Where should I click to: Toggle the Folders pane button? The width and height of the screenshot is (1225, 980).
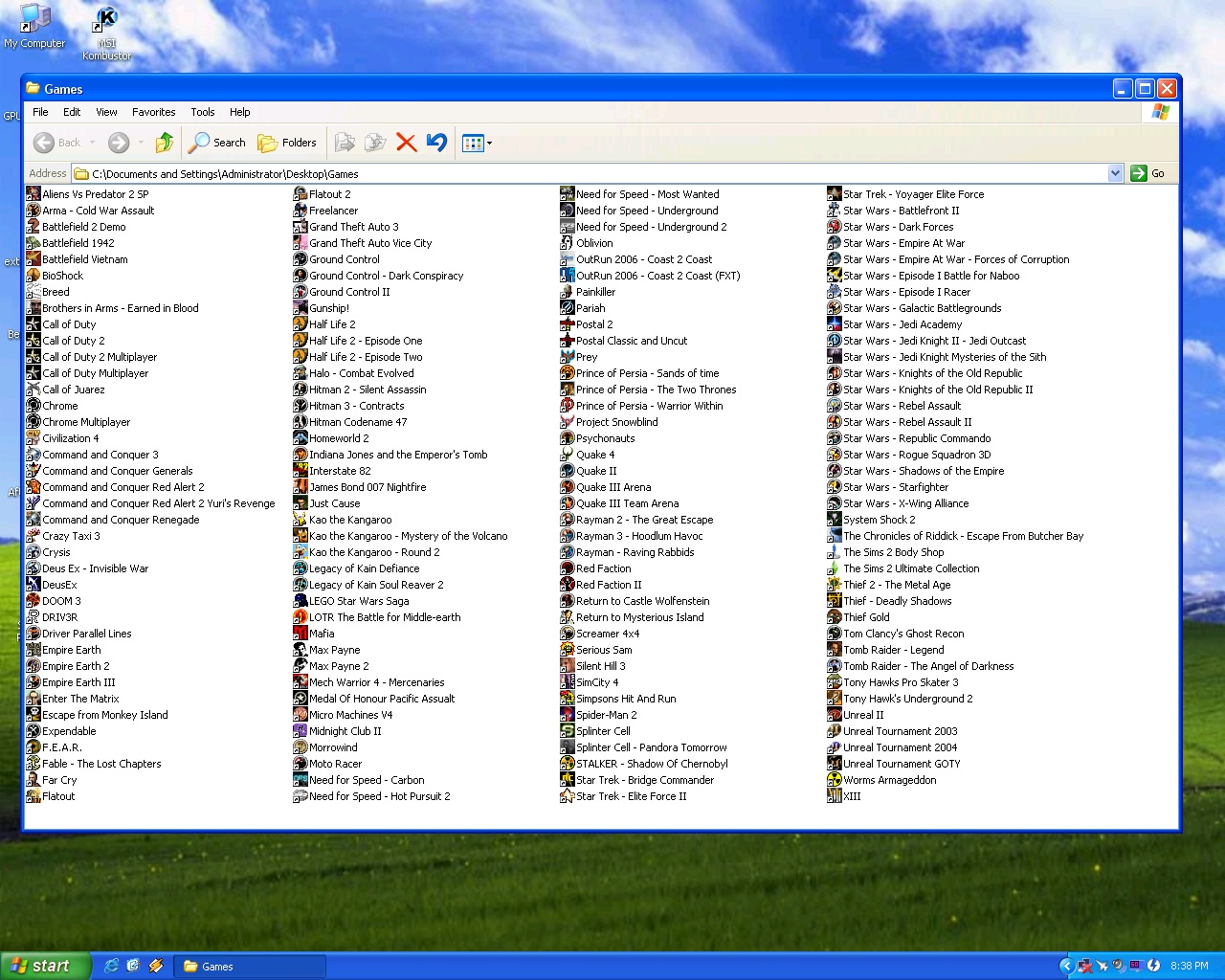click(287, 143)
